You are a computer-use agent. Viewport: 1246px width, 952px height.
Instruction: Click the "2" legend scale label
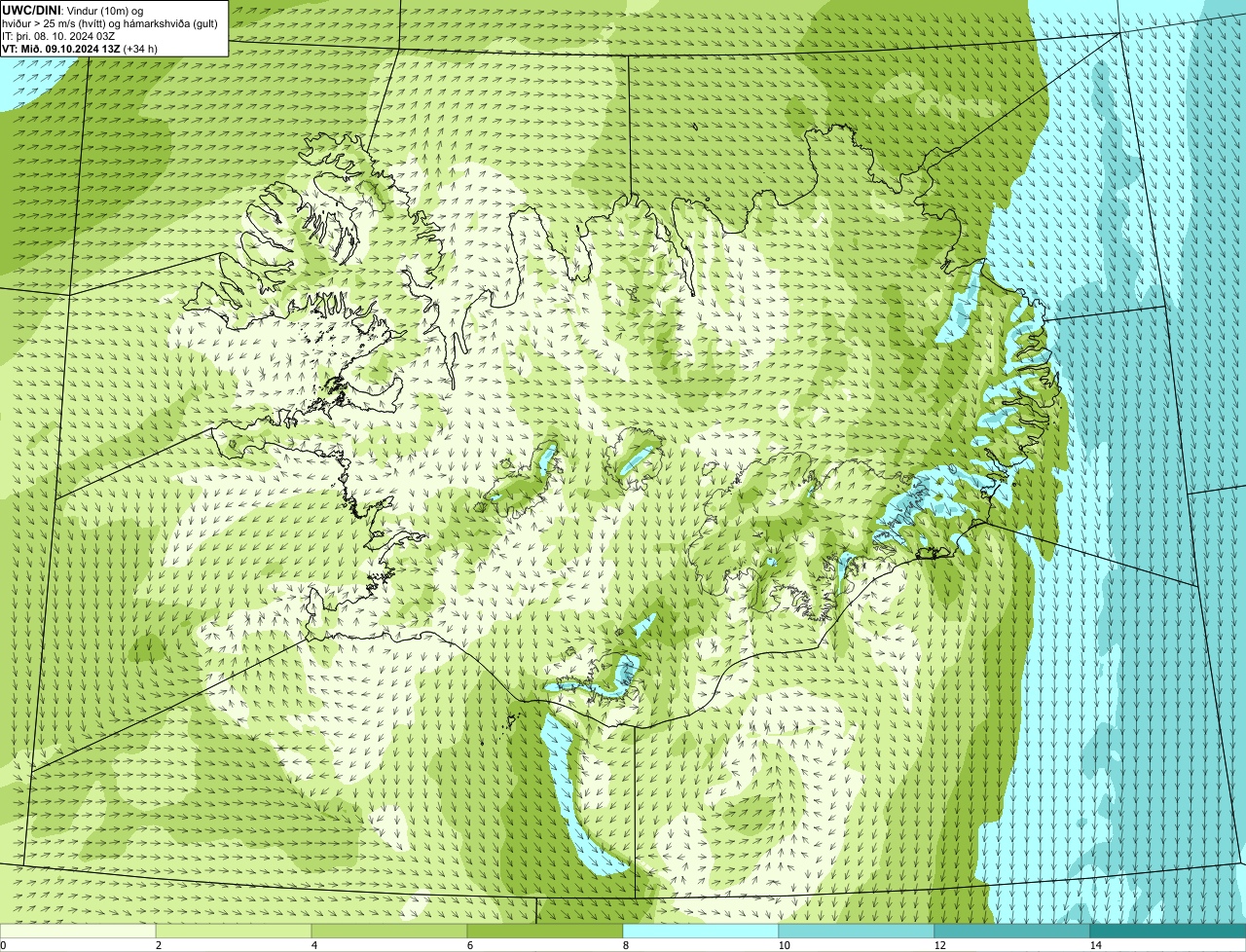(158, 945)
